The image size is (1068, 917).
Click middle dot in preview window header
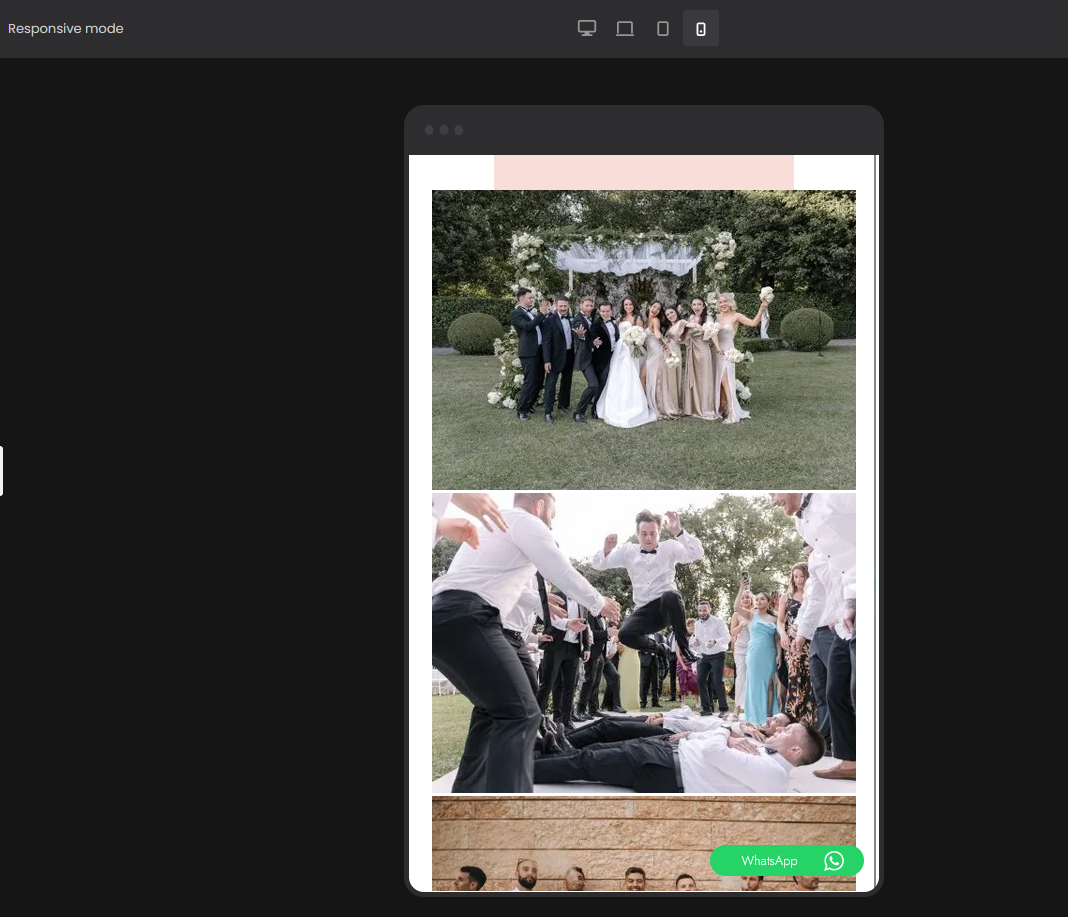(444, 130)
